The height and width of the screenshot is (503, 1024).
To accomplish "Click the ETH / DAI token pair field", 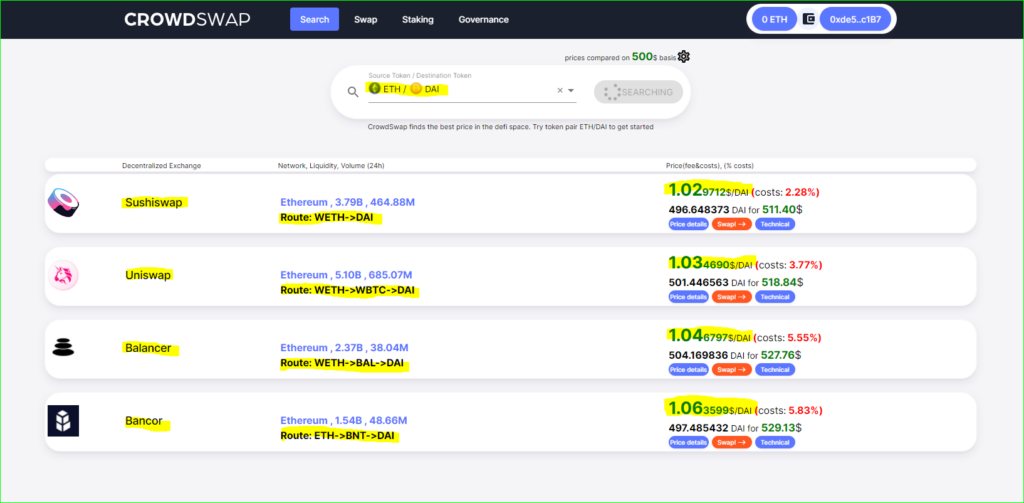I will point(472,89).
